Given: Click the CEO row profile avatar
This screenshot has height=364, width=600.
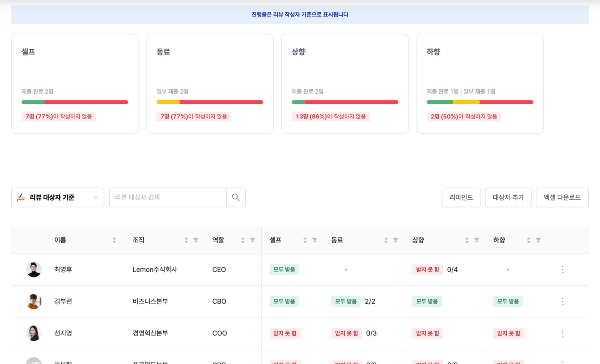Looking at the screenshot, I should (x=34, y=269).
